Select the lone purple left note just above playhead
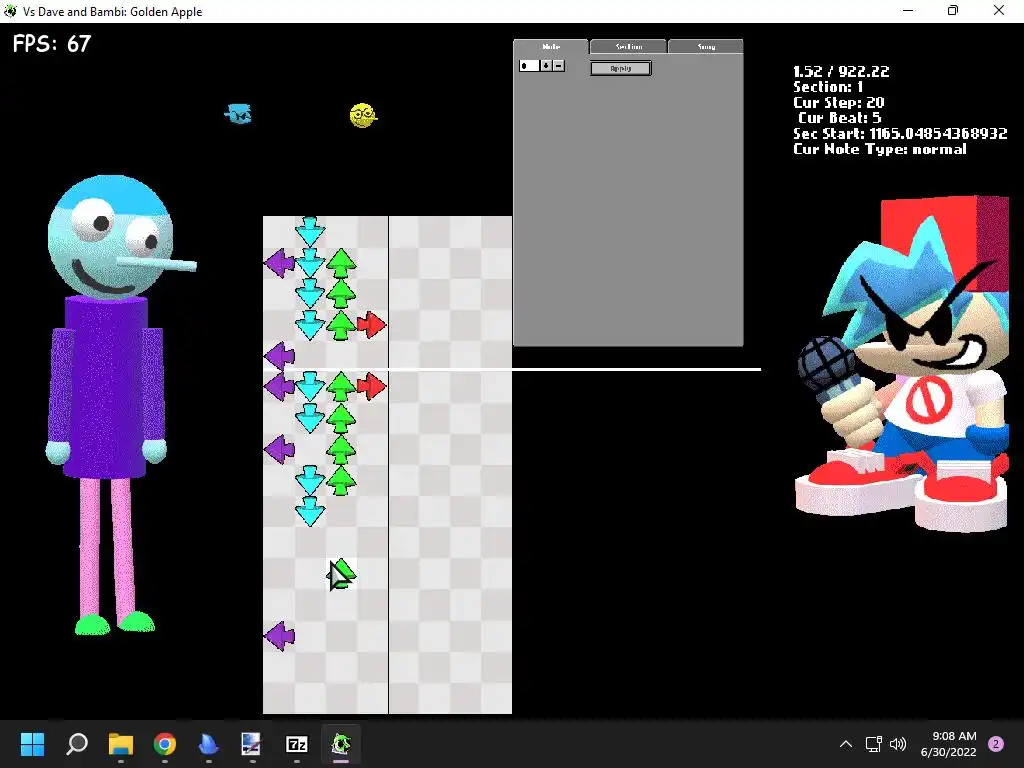Viewport: 1024px width, 768px height. 280,356
